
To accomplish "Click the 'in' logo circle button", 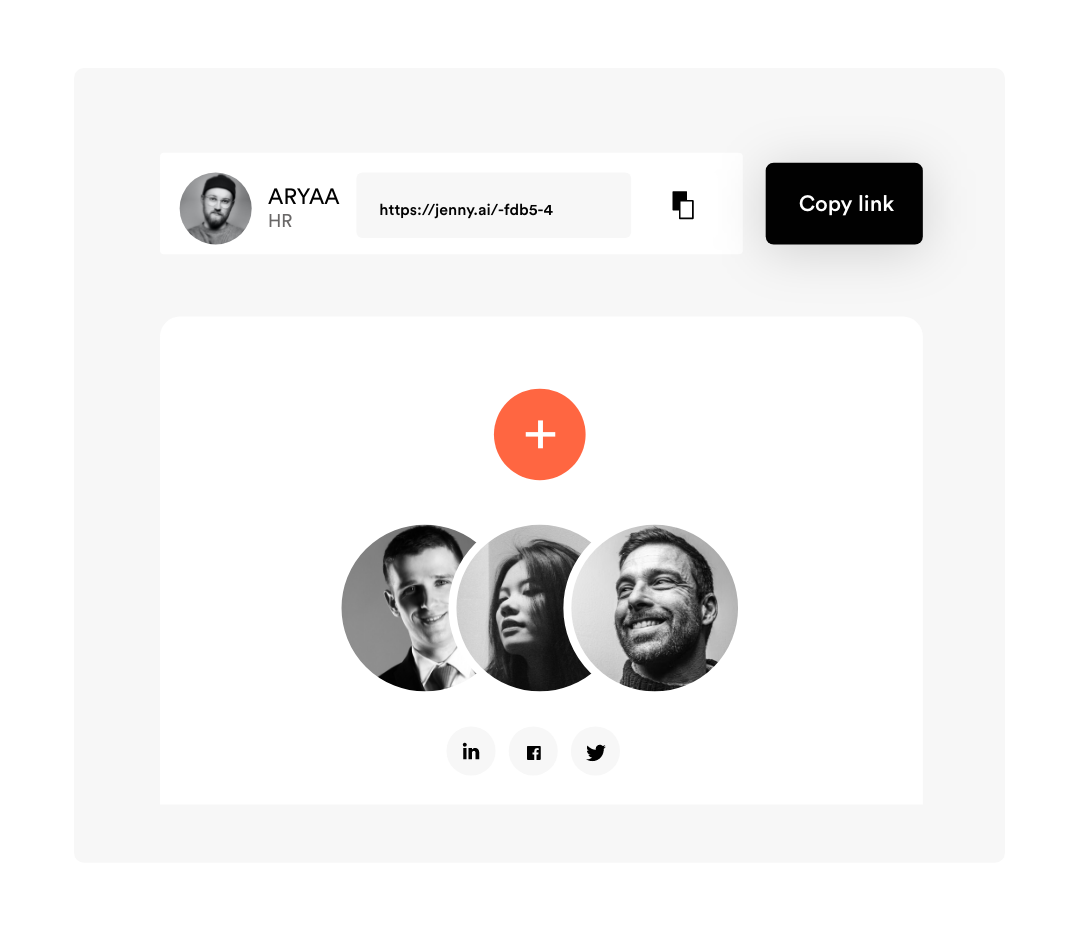I will click(x=471, y=751).
